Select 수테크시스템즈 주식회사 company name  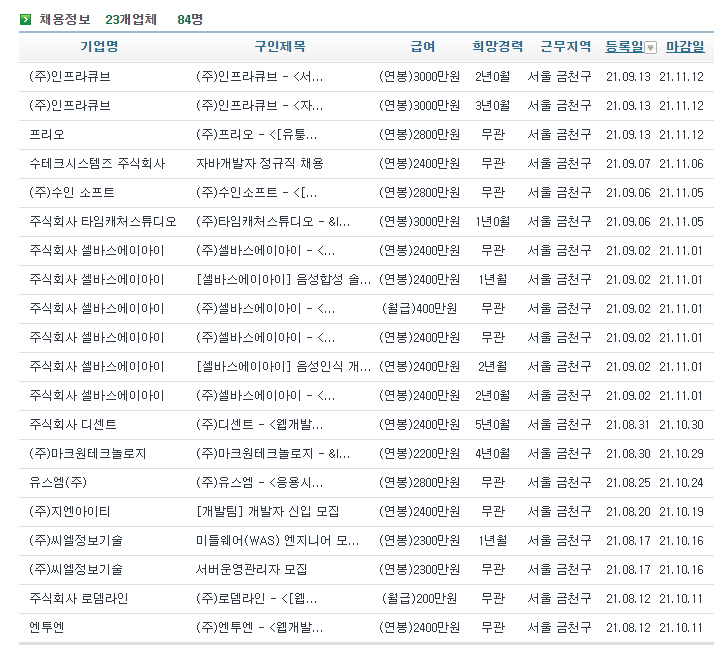[x=97, y=163]
